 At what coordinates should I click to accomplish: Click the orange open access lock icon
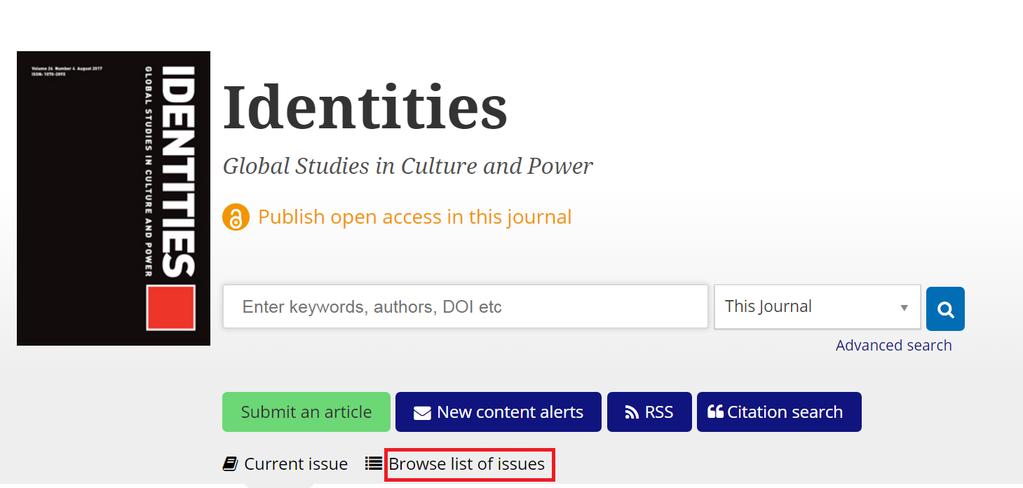(x=236, y=217)
